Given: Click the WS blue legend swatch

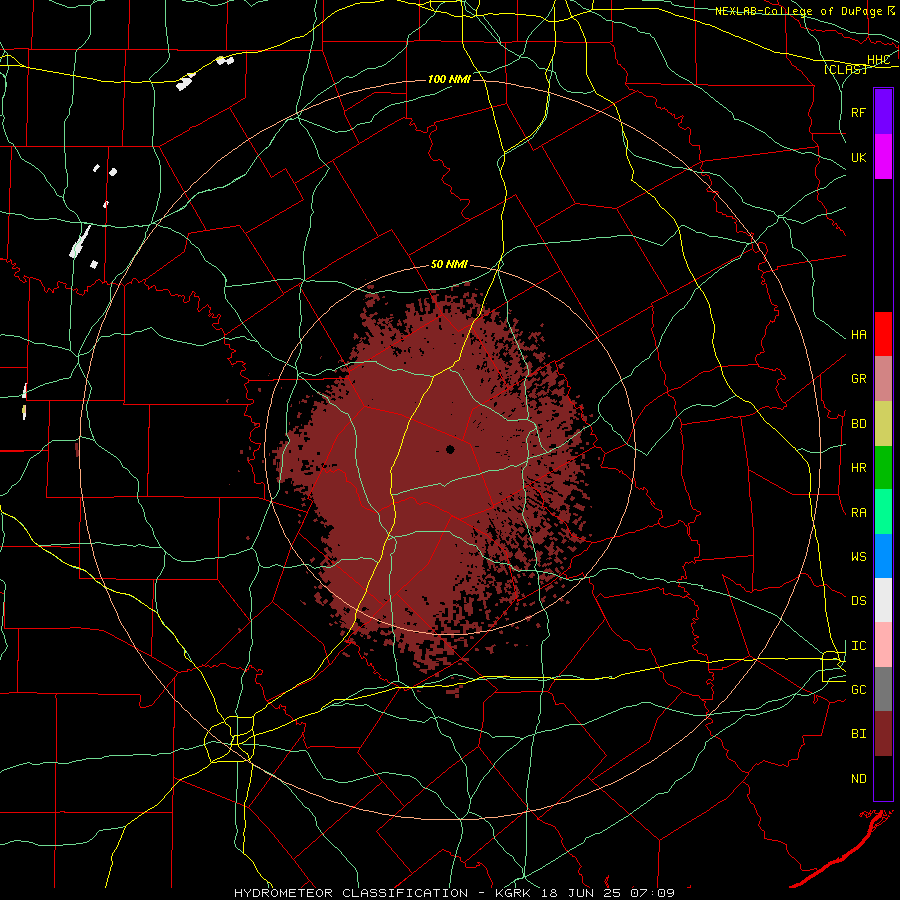Looking at the screenshot, I should coord(883,556).
